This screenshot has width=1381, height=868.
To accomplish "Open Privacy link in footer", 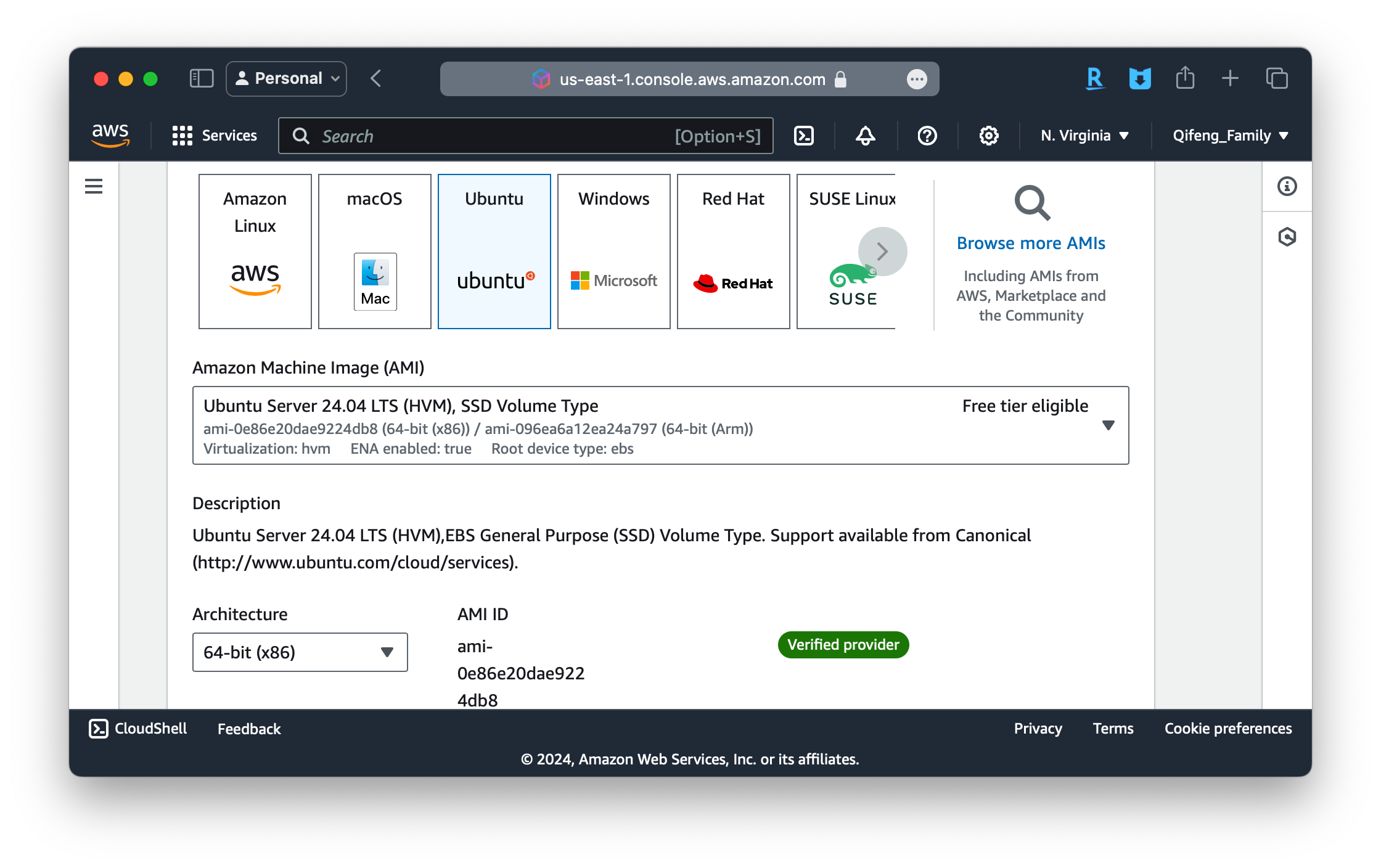I will (x=1038, y=729).
